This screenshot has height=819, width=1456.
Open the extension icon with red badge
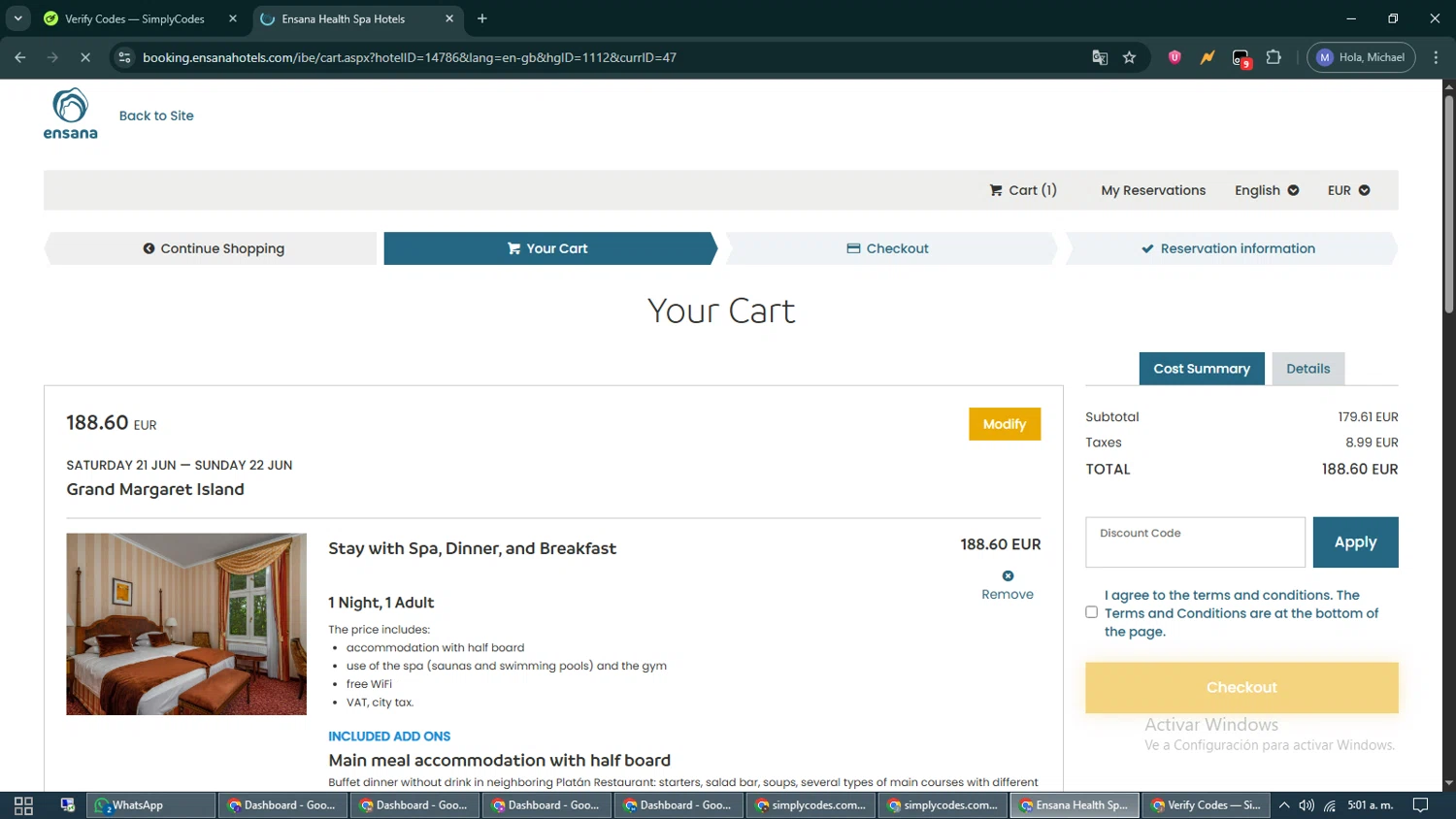coord(1241,58)
